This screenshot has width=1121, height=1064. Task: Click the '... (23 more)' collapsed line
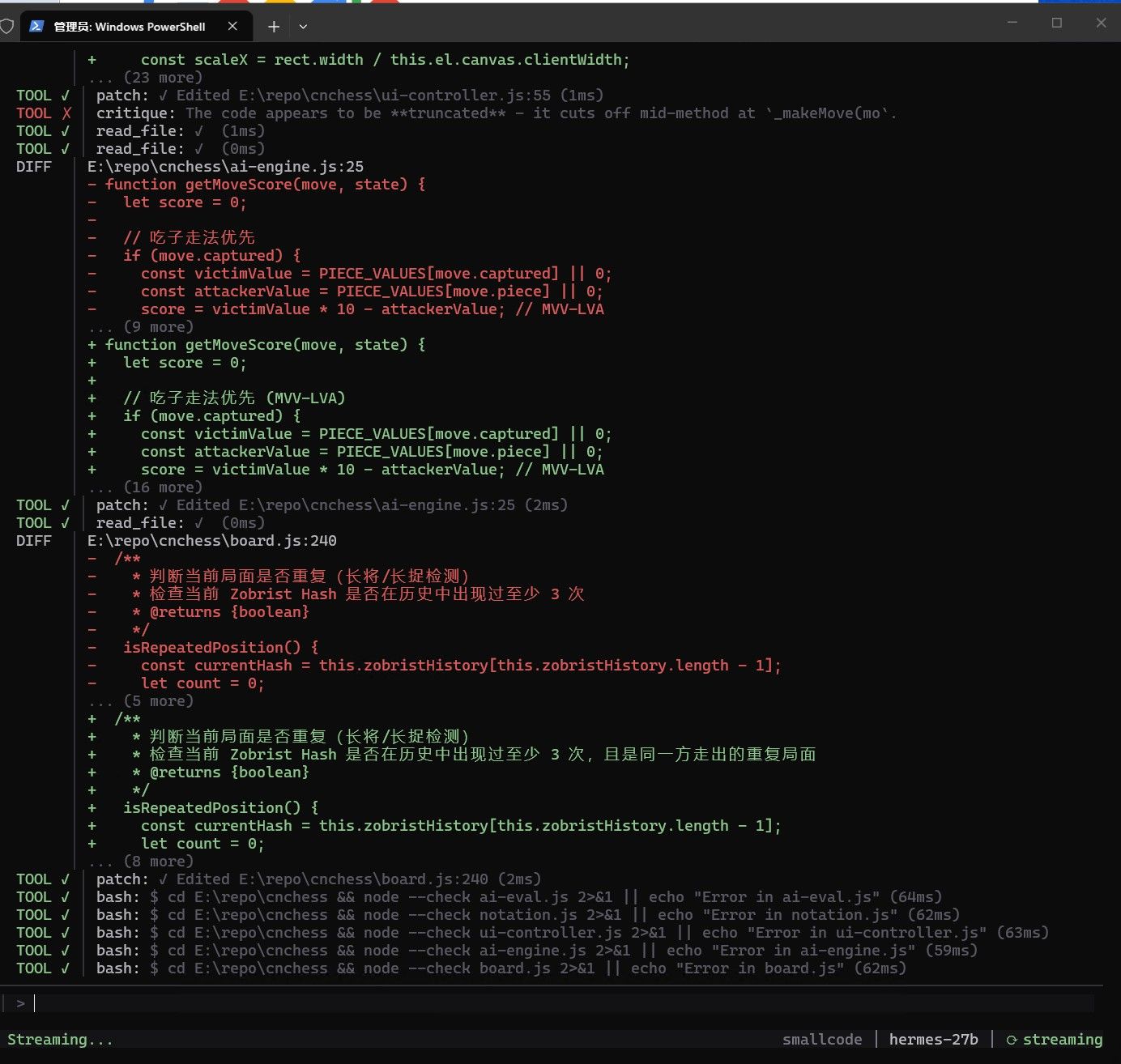tap(146, 78)
